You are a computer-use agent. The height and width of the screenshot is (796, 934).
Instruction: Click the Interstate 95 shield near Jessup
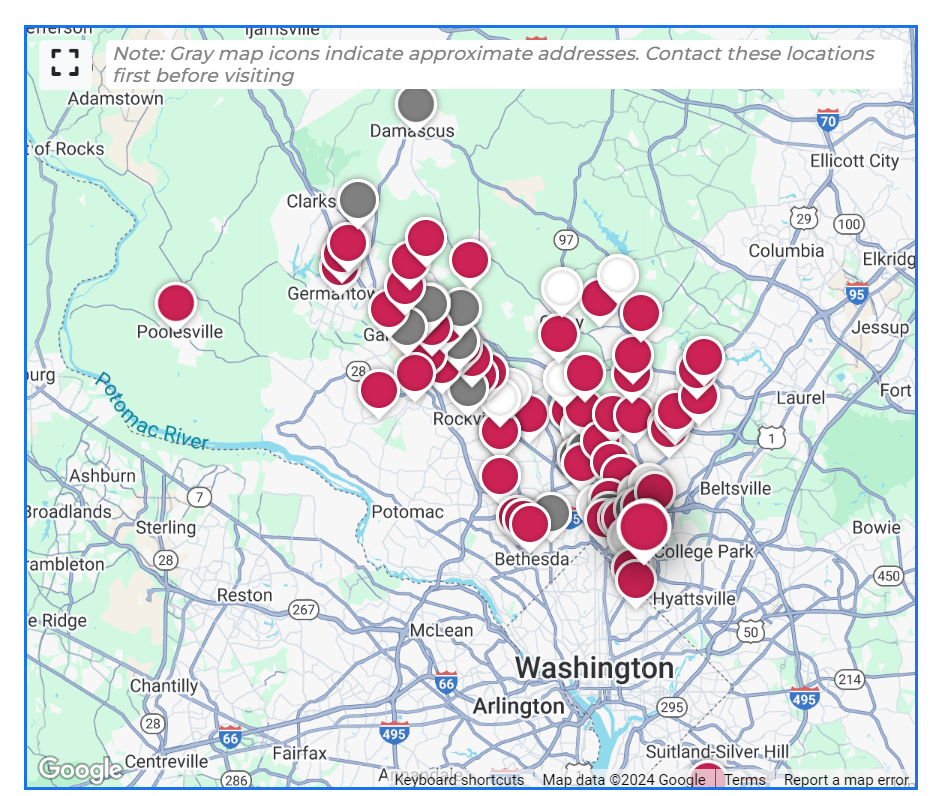click(856, 294)
